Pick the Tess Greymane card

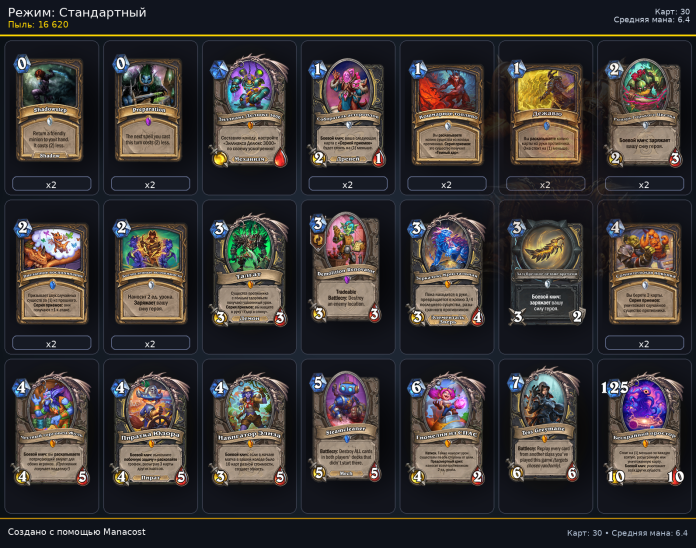point(545,428)
